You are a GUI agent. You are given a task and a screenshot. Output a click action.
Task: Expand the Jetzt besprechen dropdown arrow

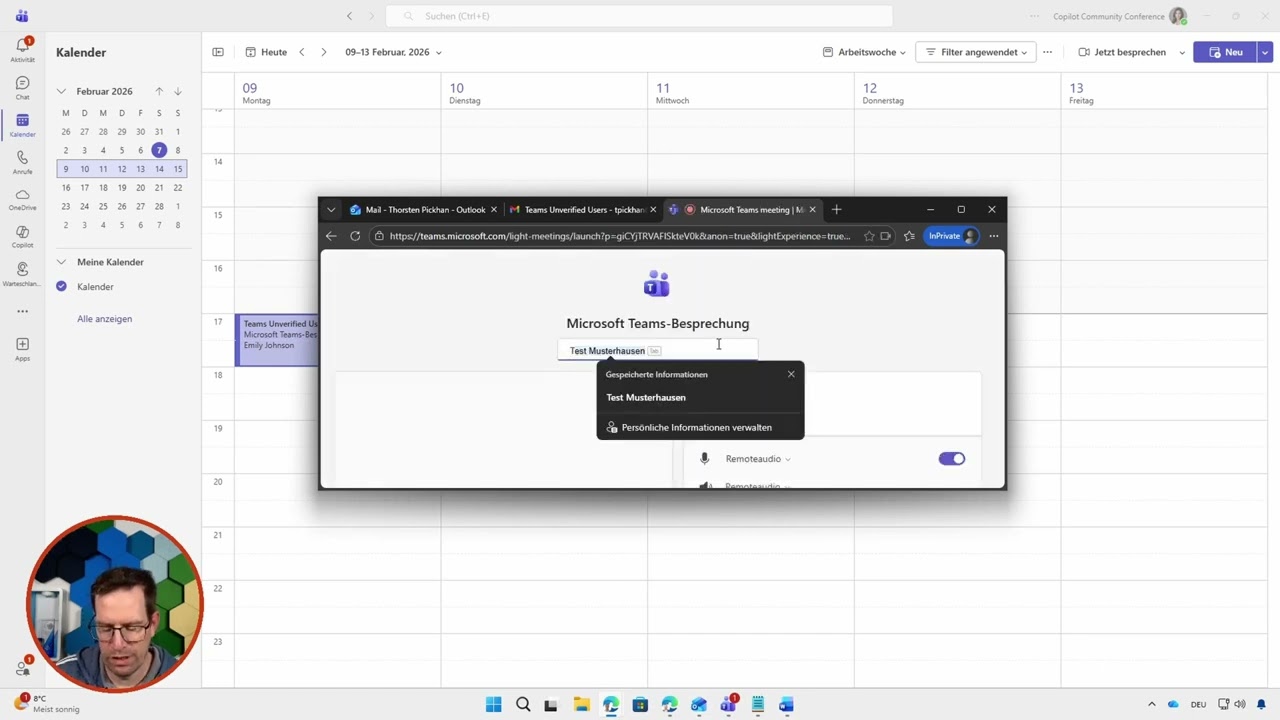click(1182, 52)
